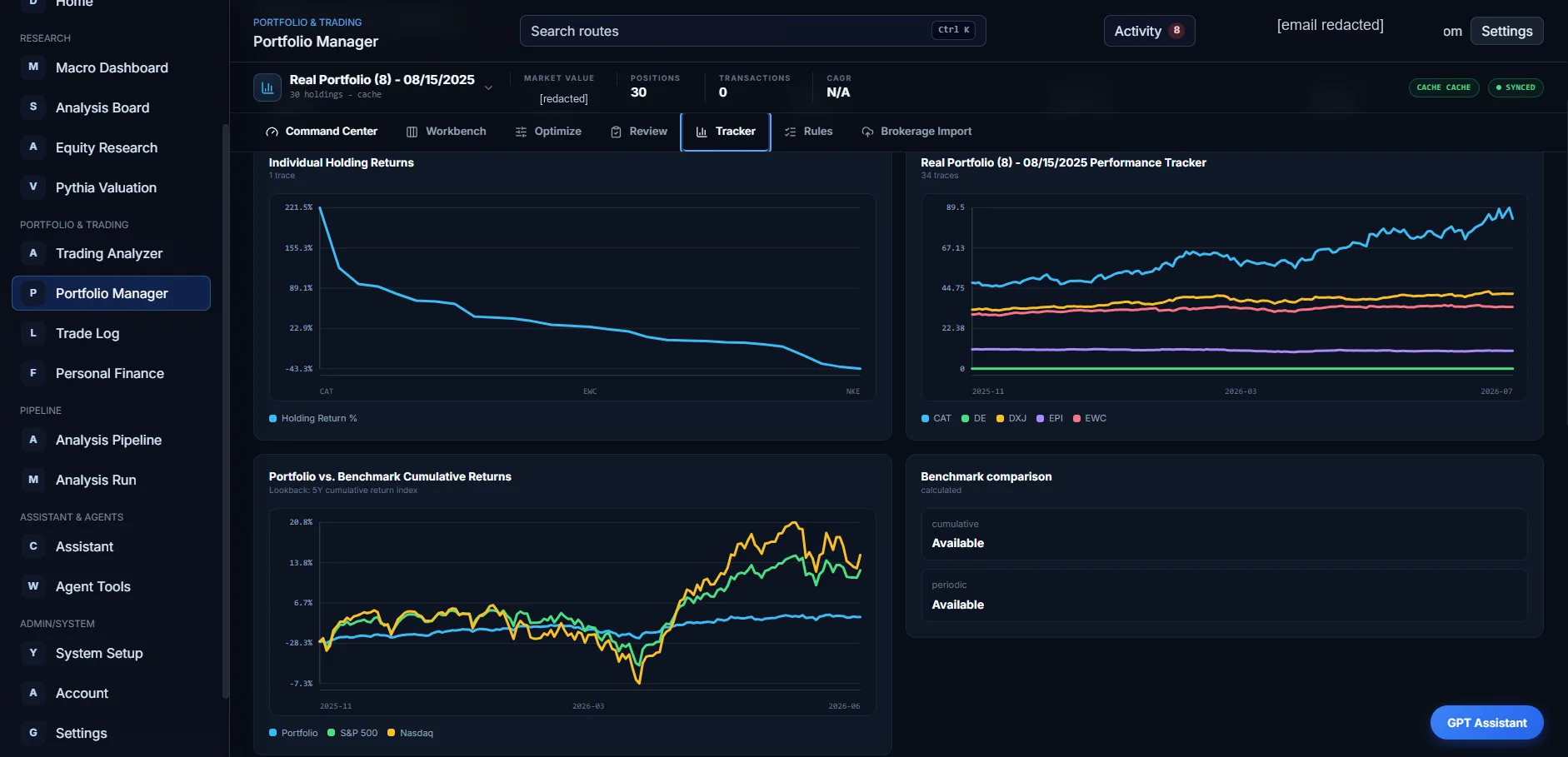Go to Analysis Board

(112, 107)
